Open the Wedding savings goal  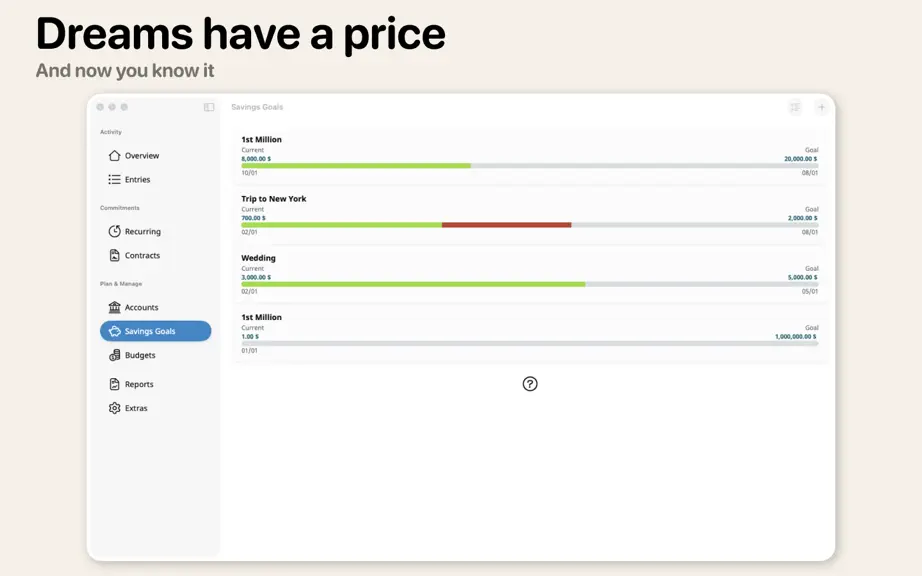click(530, 274)
